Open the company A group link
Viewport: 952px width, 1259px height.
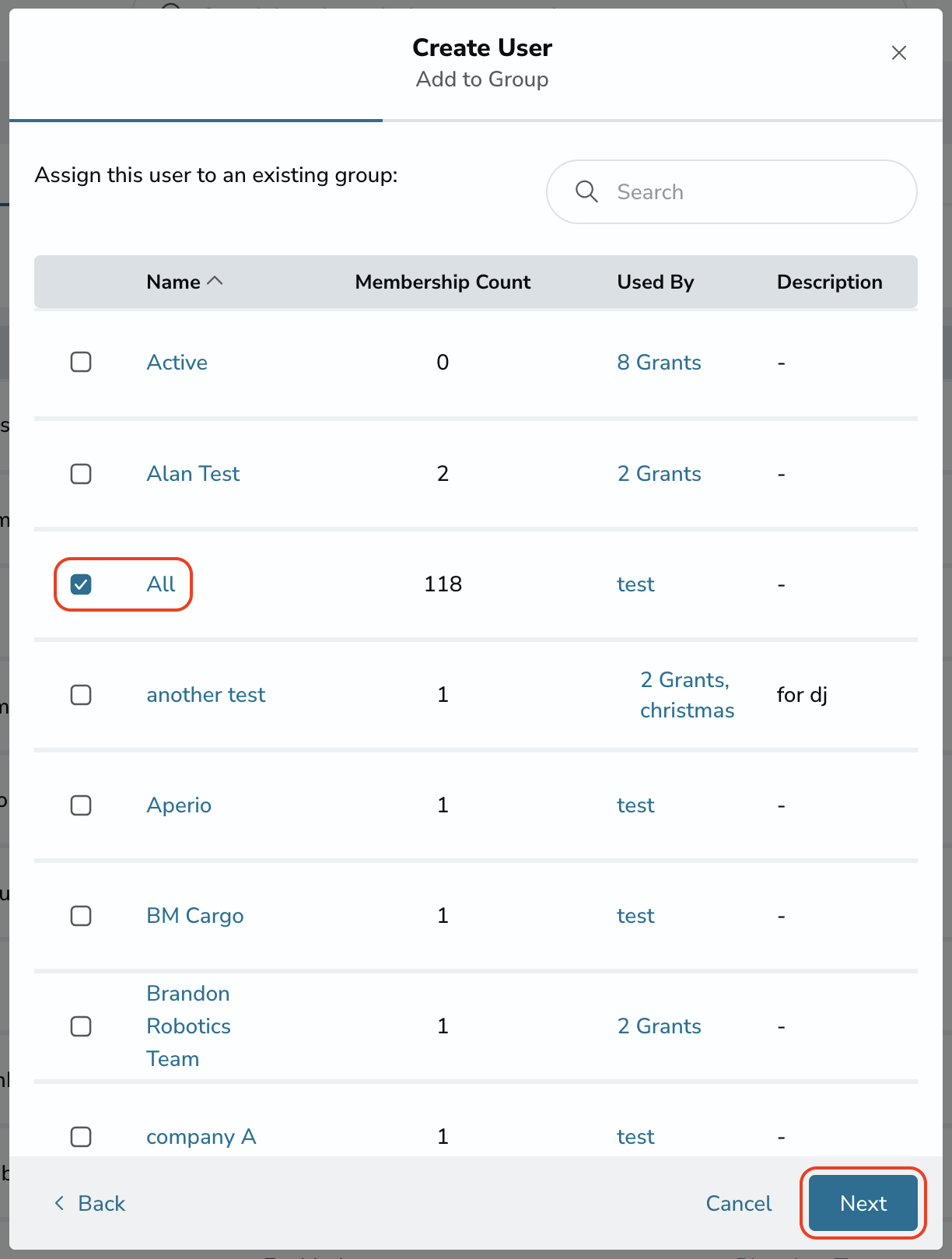tap(201, 1136)
